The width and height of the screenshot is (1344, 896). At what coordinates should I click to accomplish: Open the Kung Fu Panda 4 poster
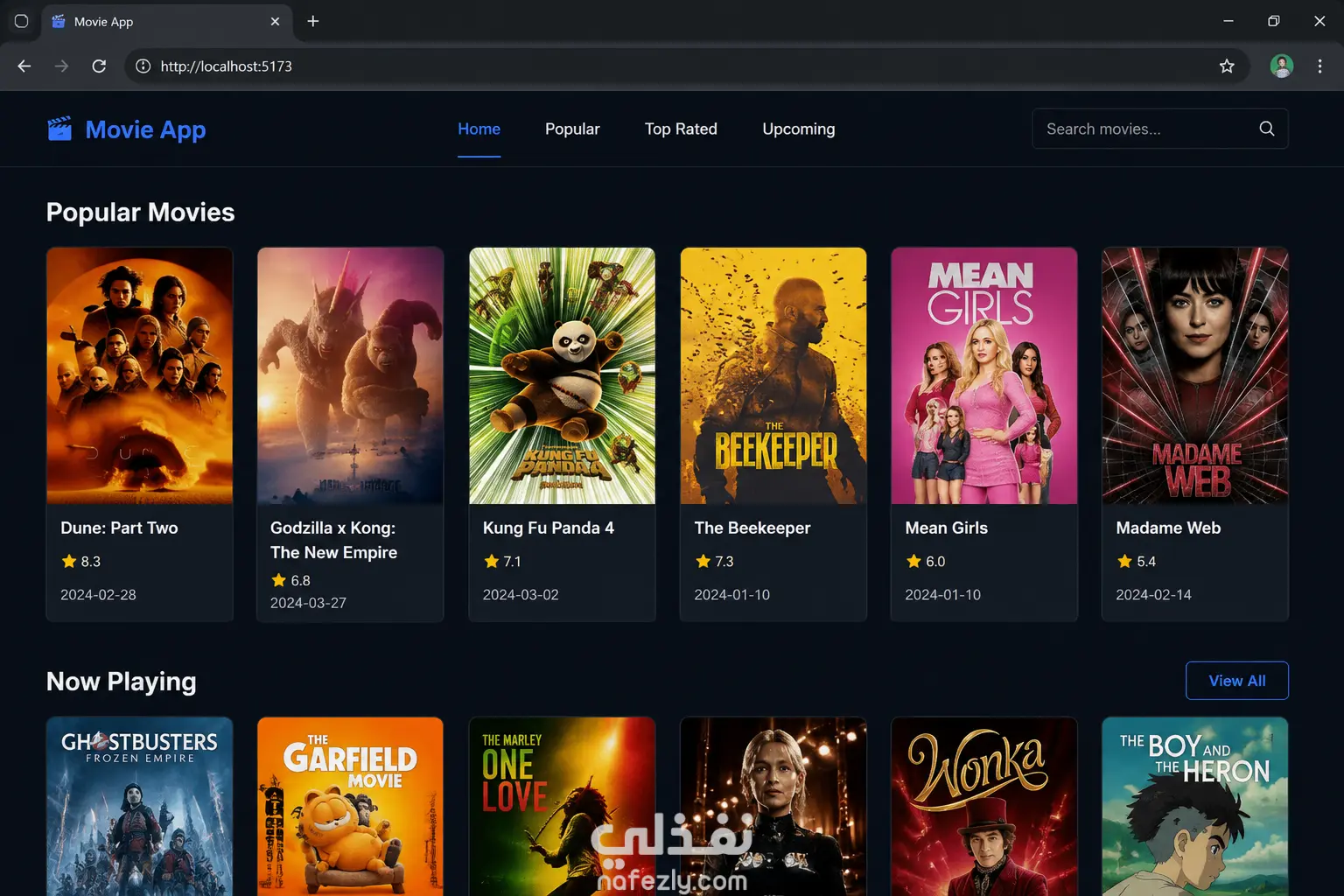pyautogui.click(x=562, y=375)
